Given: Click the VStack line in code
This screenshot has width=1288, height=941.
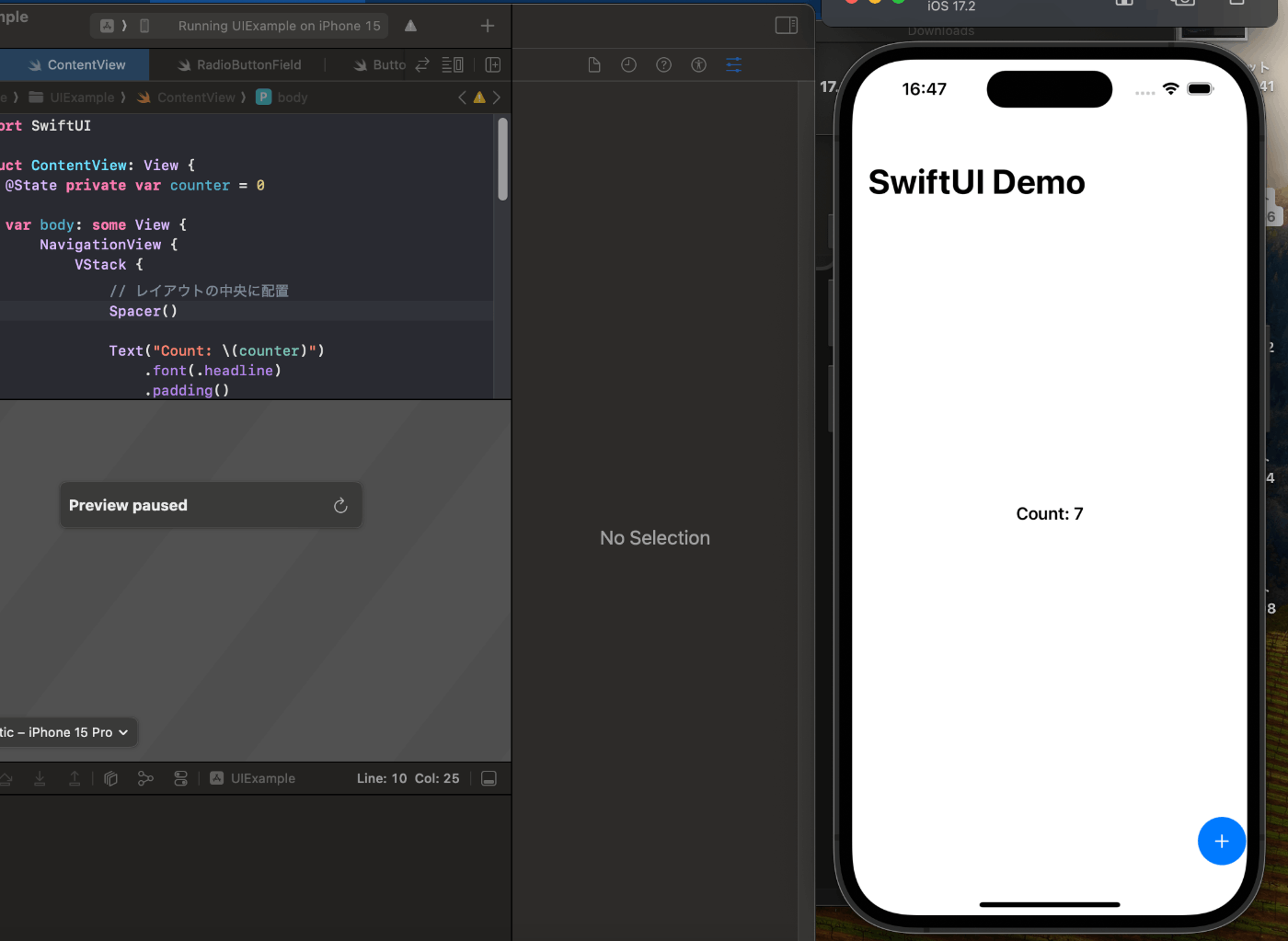Looking at the screenshot, I should pos(109,265).
